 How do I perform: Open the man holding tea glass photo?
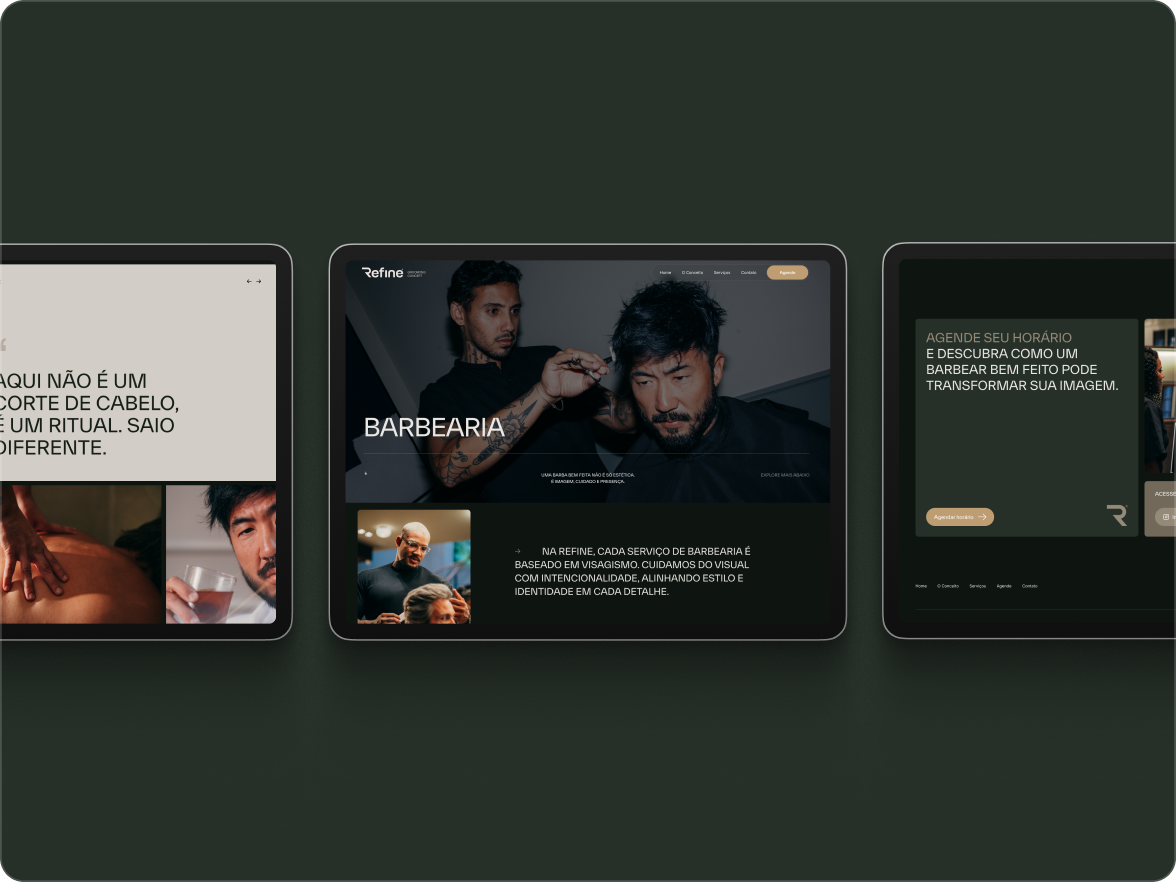(x=220, y=554)
